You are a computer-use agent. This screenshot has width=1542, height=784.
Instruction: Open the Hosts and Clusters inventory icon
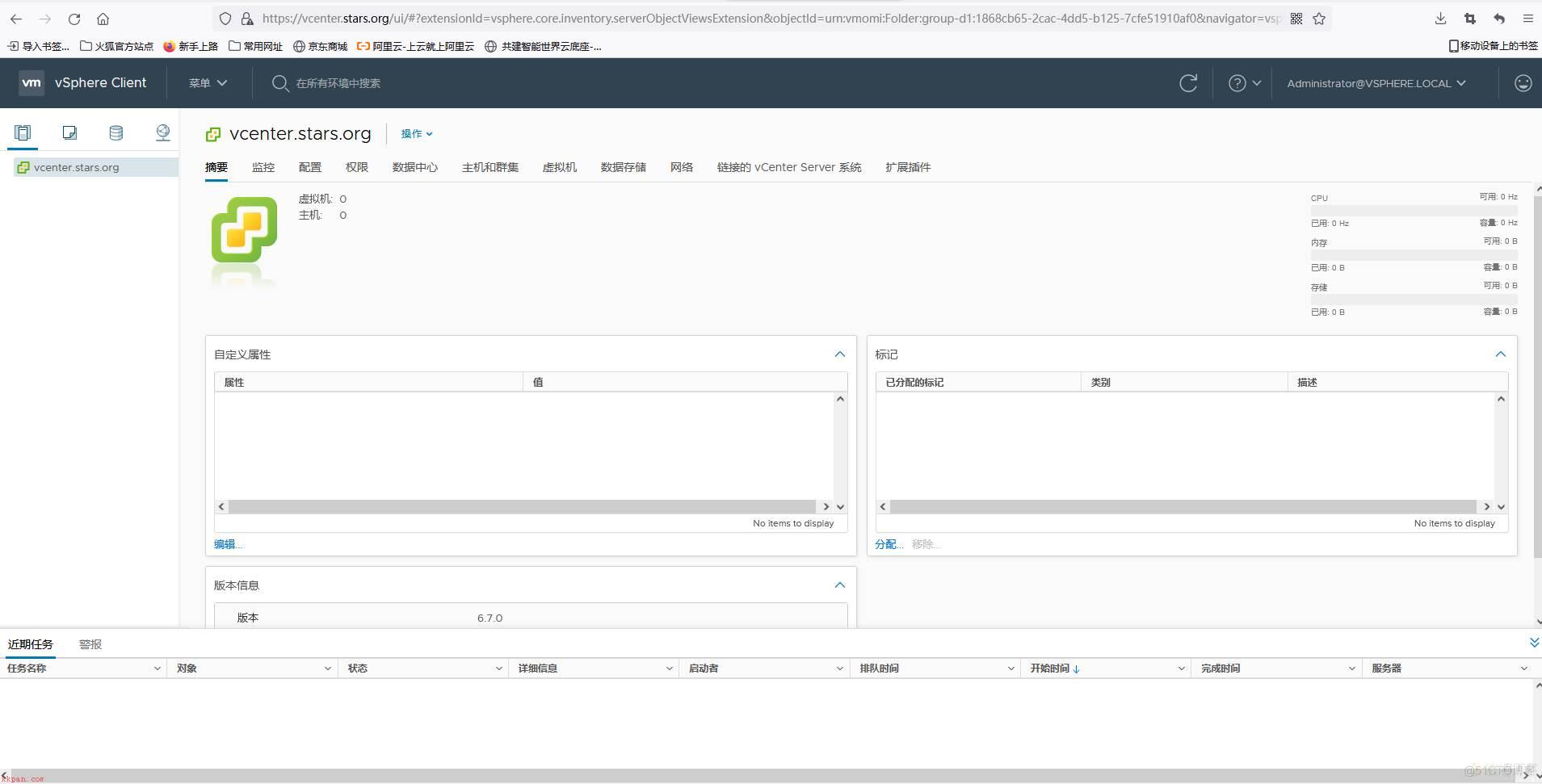tap(23, 133)
